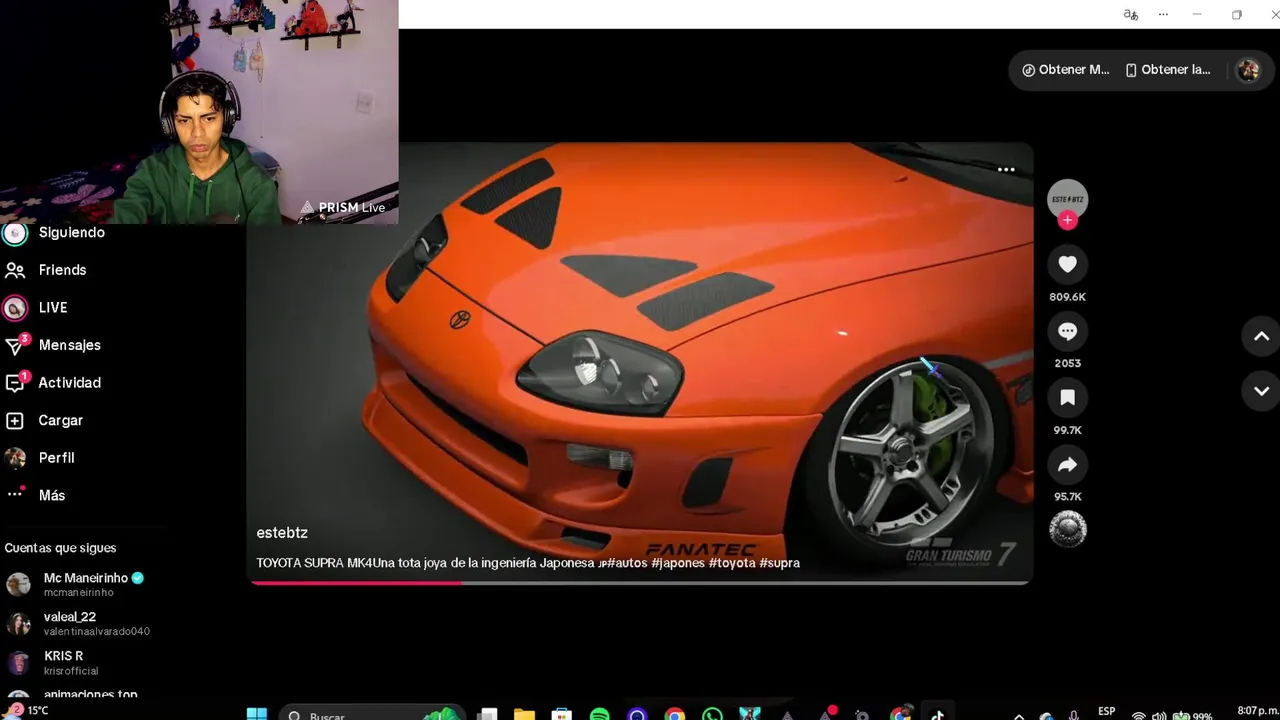Open profile avatar in top right corner
The width and height of the screenshot is (1280, 720).
tap(1247, 70)
